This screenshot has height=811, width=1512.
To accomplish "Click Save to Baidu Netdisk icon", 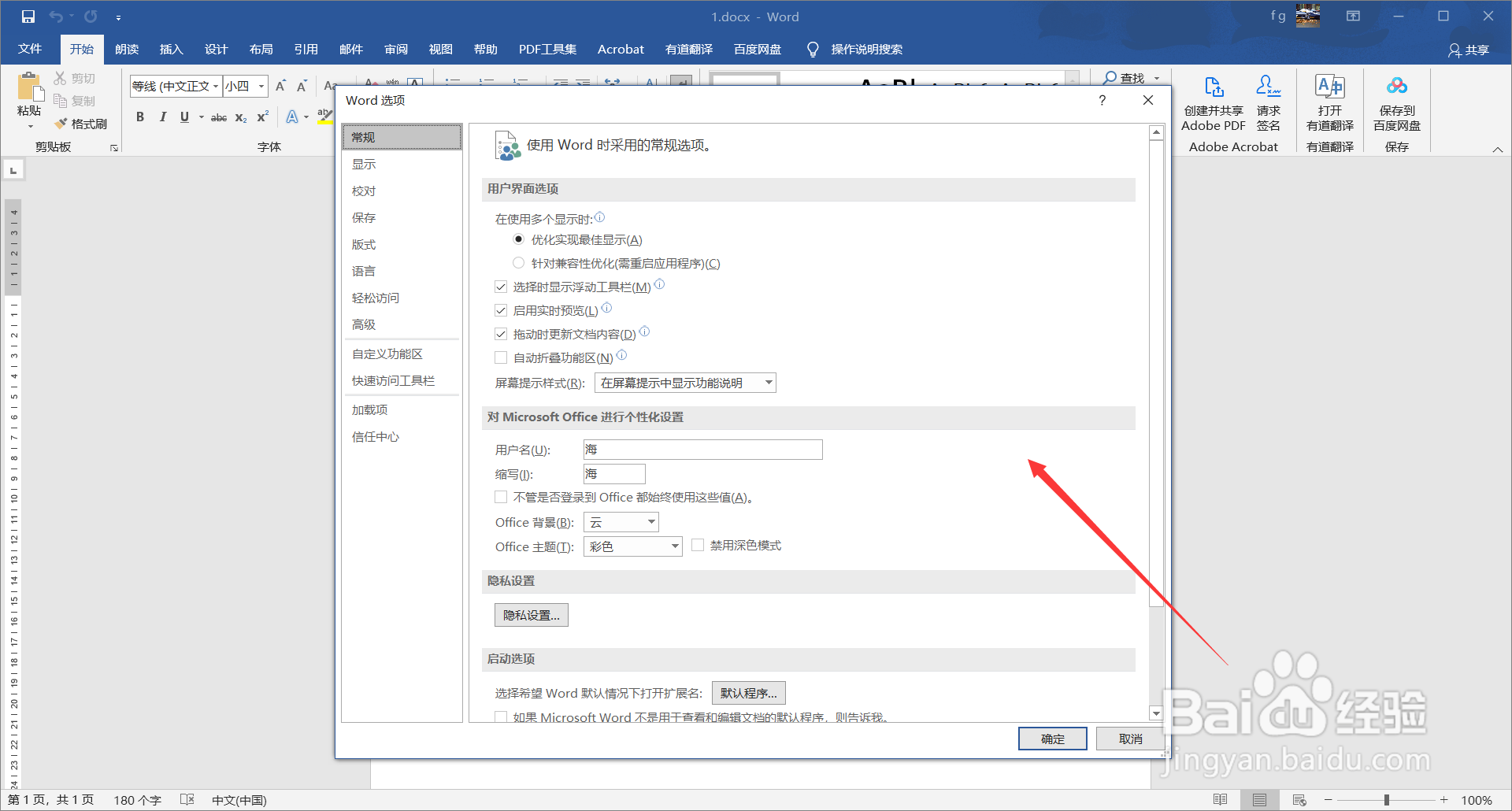I will point(1397,87).
